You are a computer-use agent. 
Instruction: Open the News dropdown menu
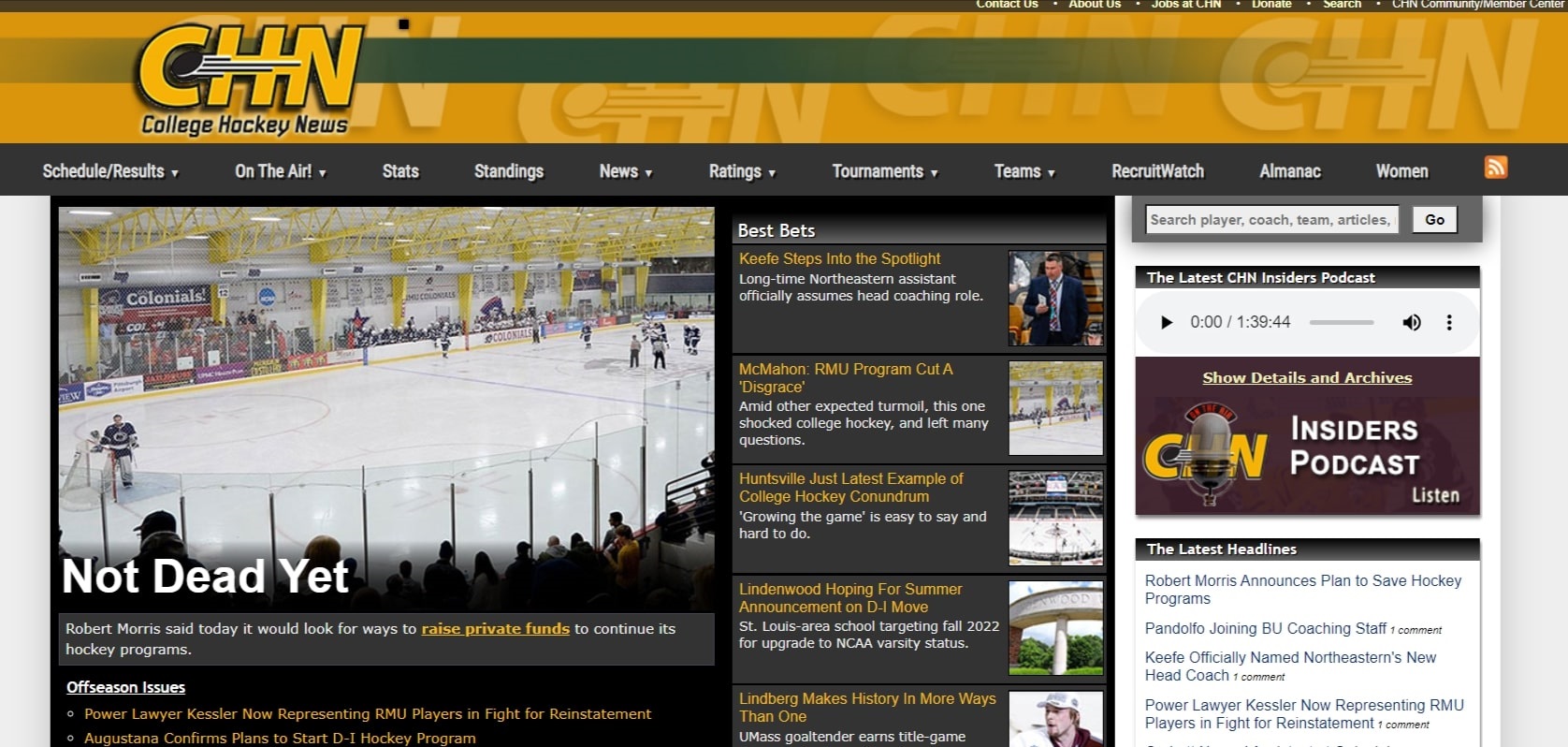[626, 171]
